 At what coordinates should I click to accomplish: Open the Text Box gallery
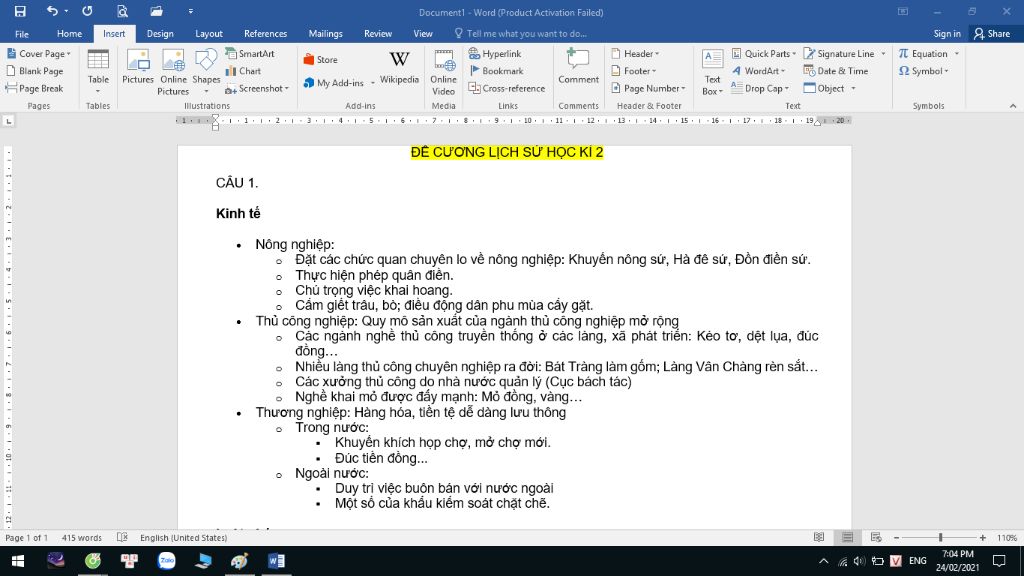712,72
